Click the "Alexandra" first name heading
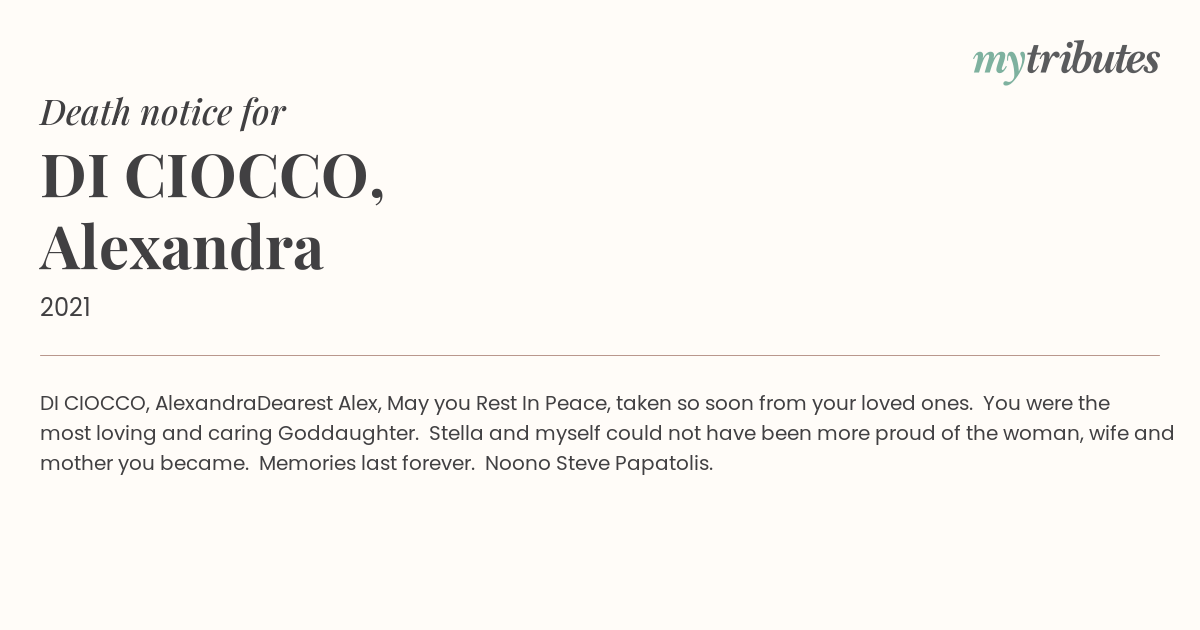Screen dimensions: 1200x630 point(182,247)
